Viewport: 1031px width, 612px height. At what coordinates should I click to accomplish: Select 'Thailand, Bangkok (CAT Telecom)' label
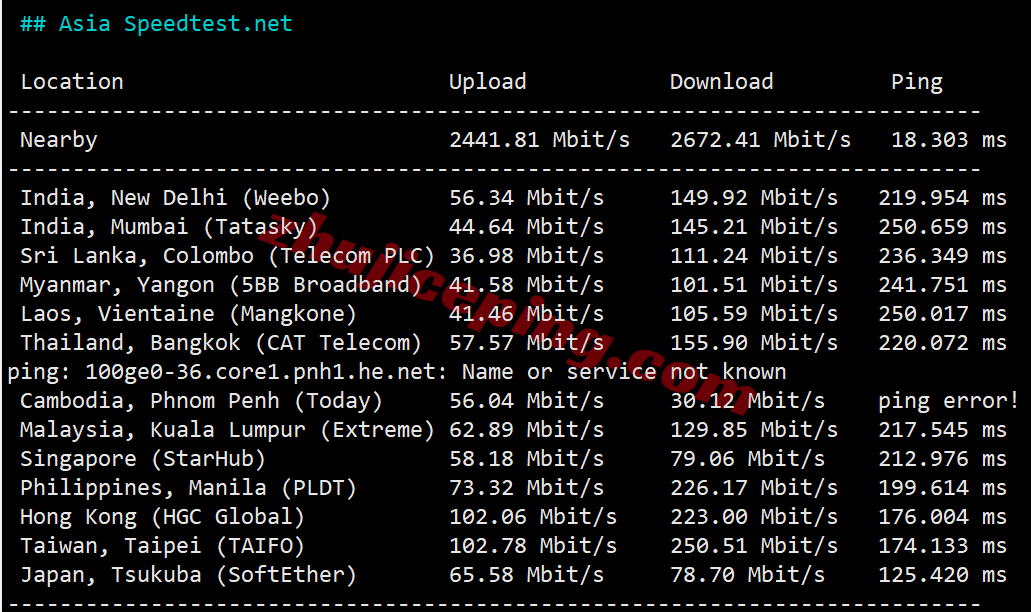click(x=220, y=342)
